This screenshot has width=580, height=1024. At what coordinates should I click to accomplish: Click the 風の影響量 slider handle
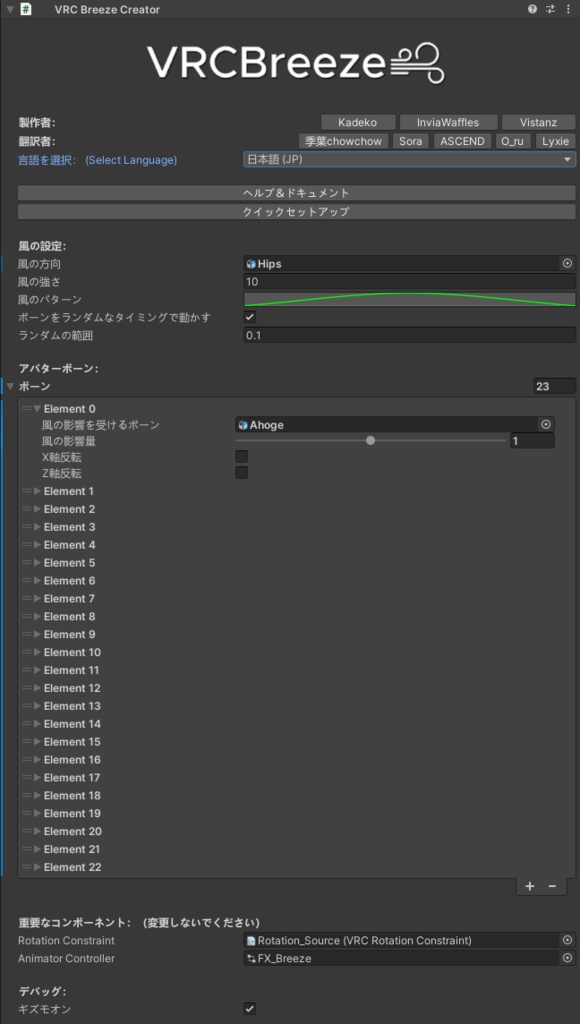pos(370,441)
